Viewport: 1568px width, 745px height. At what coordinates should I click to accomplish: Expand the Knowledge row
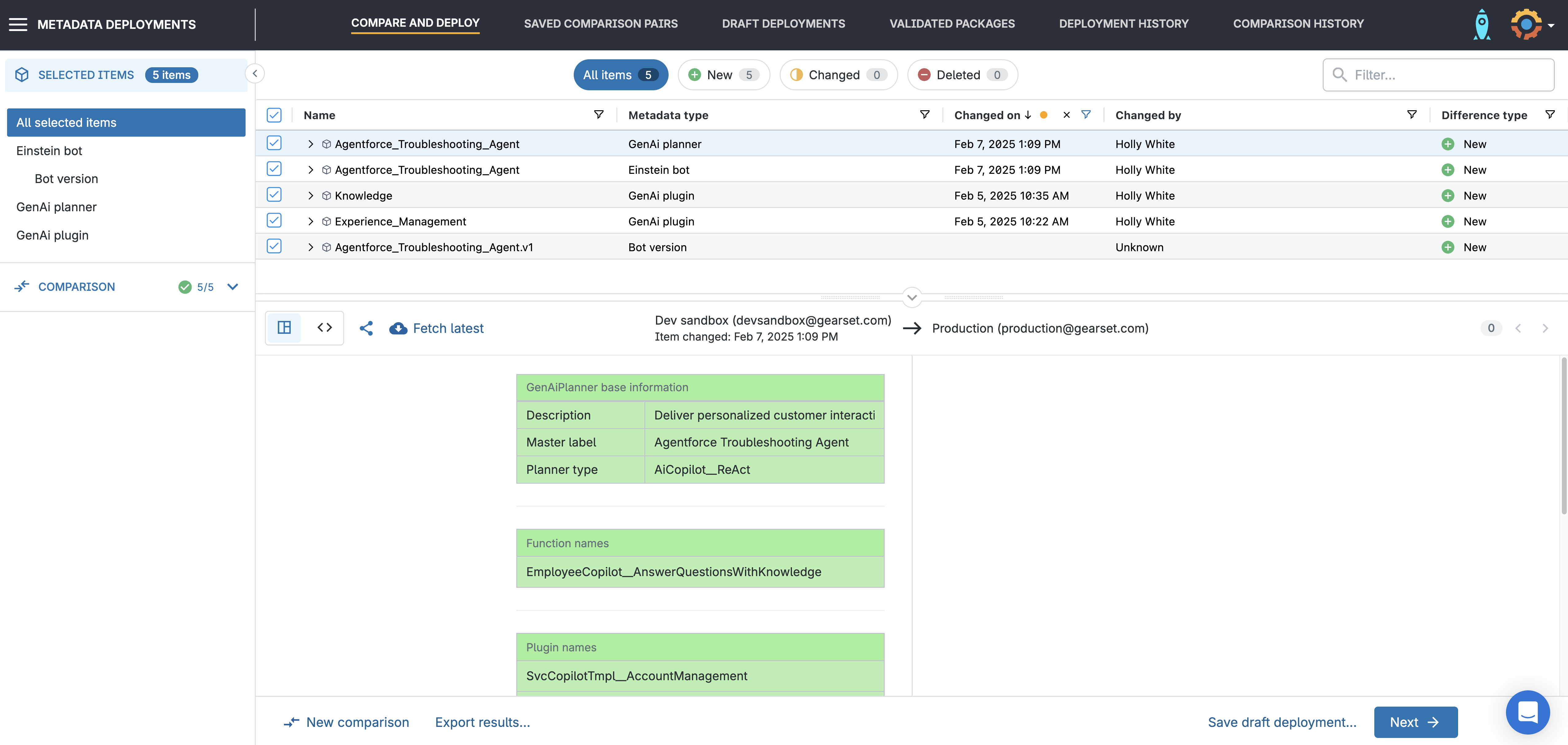click(310, 196)
